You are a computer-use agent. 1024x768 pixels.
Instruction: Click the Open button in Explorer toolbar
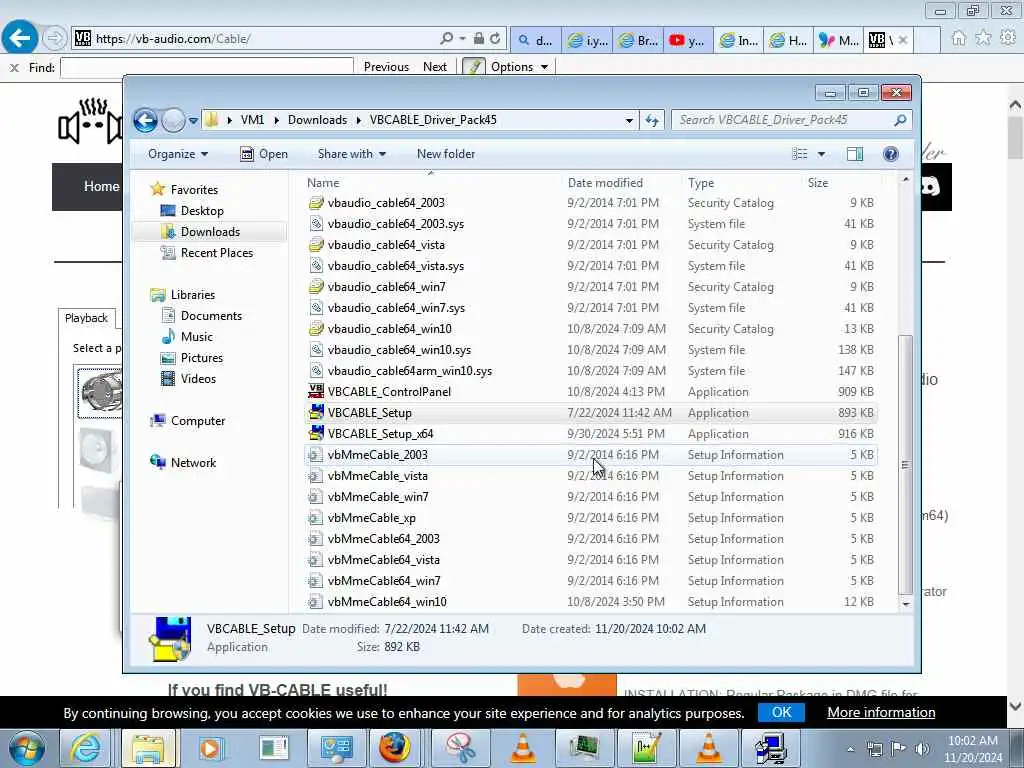tap(264, 154)
